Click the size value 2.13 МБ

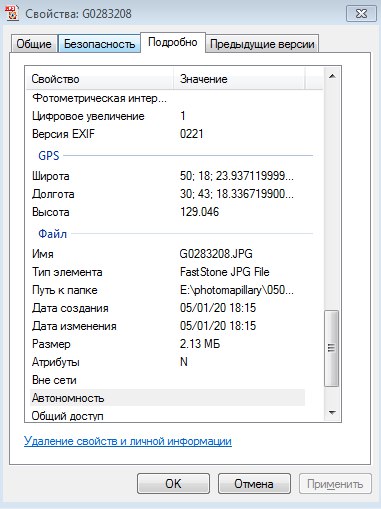200,344
